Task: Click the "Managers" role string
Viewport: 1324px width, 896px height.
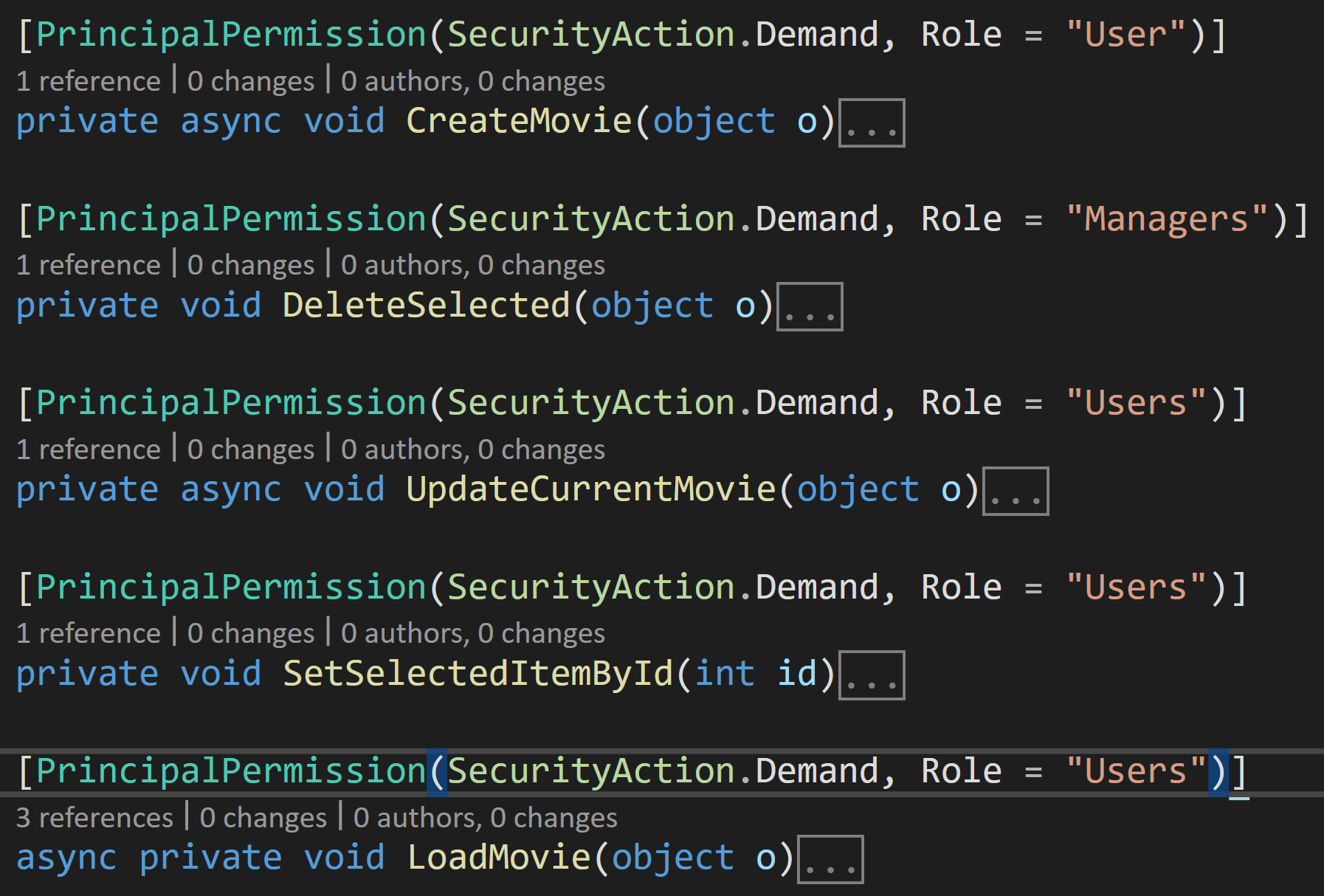Action: tap(1167, 219)
